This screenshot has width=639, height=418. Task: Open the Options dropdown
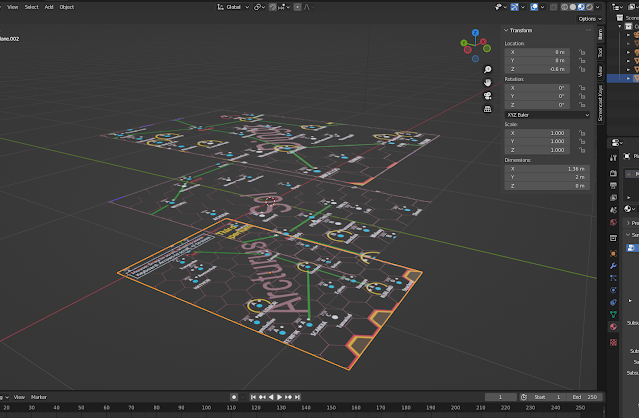click(x=590, y=19)
